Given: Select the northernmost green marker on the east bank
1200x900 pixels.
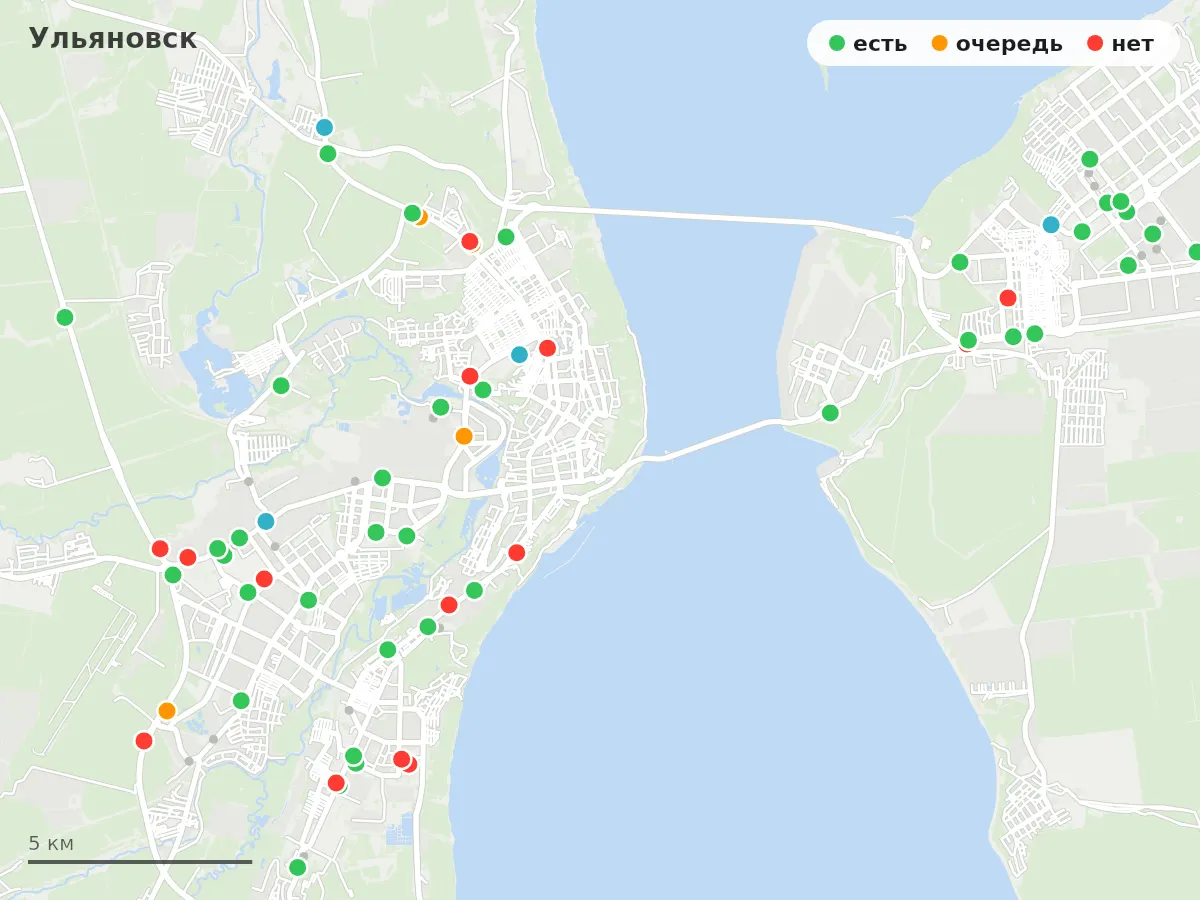Looking at the screenshot, I should (1090, 159).
